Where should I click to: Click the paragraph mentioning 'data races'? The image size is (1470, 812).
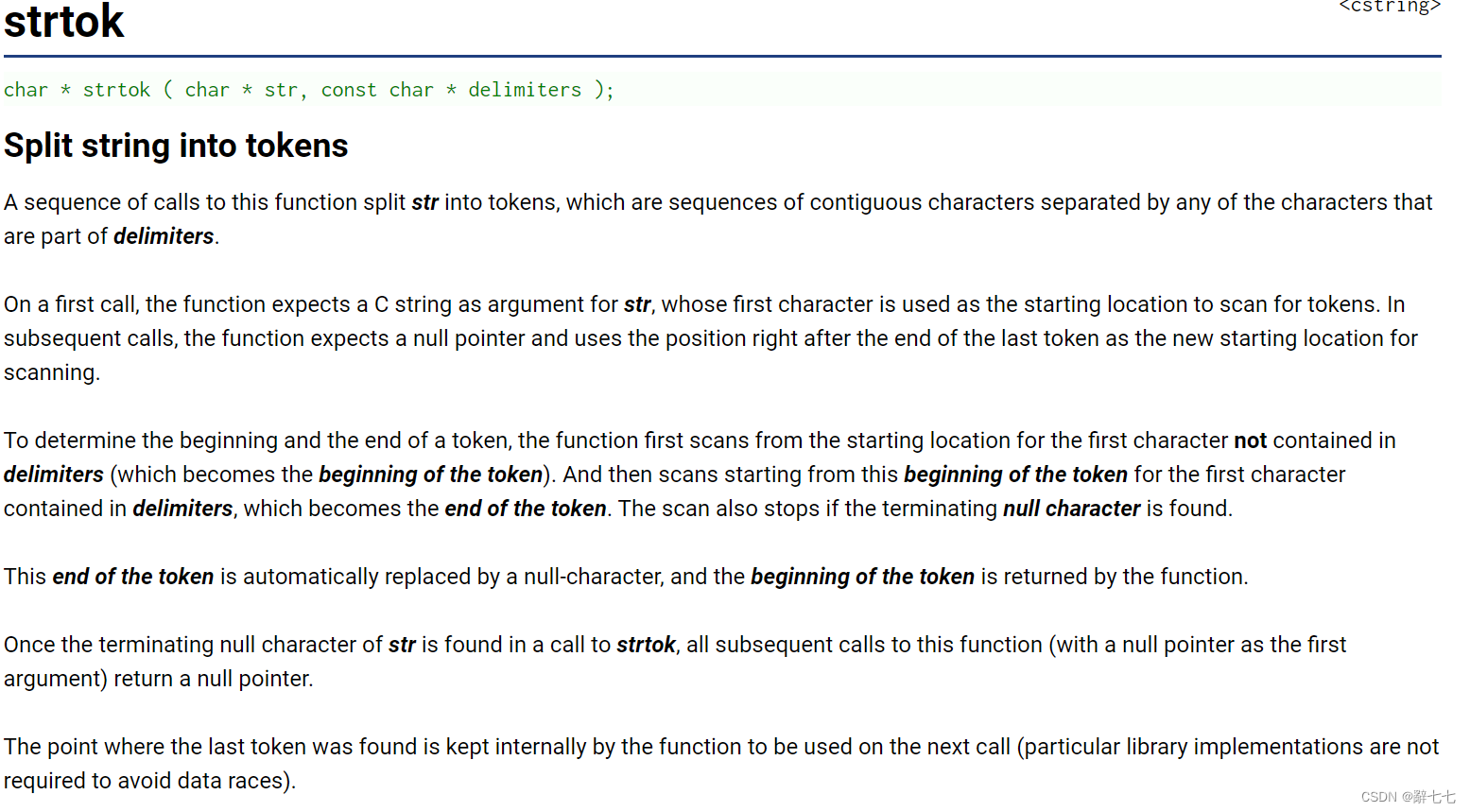click(x=721, y=764)
